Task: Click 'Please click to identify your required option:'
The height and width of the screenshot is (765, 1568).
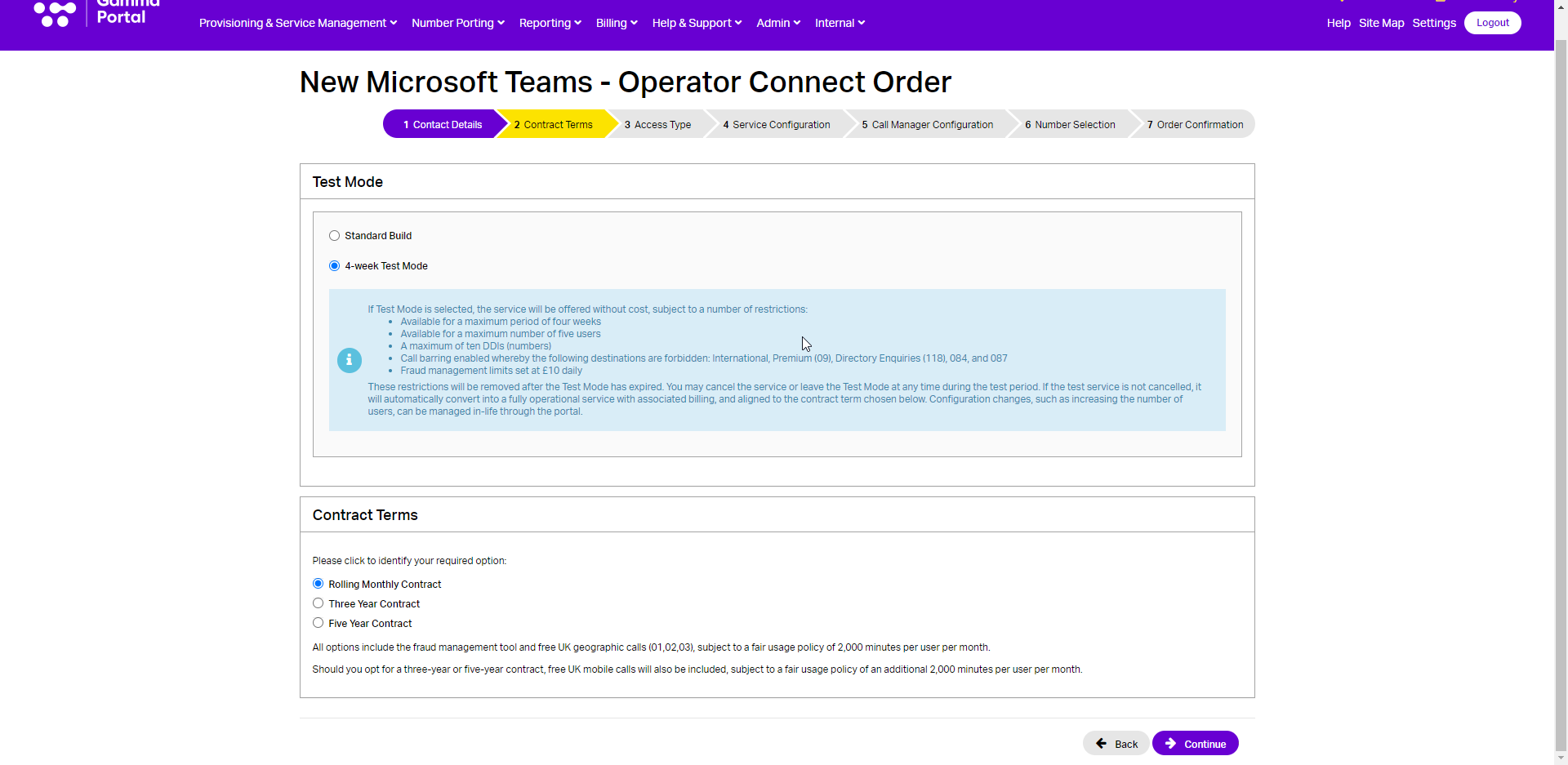Action: tap(409, 561)
